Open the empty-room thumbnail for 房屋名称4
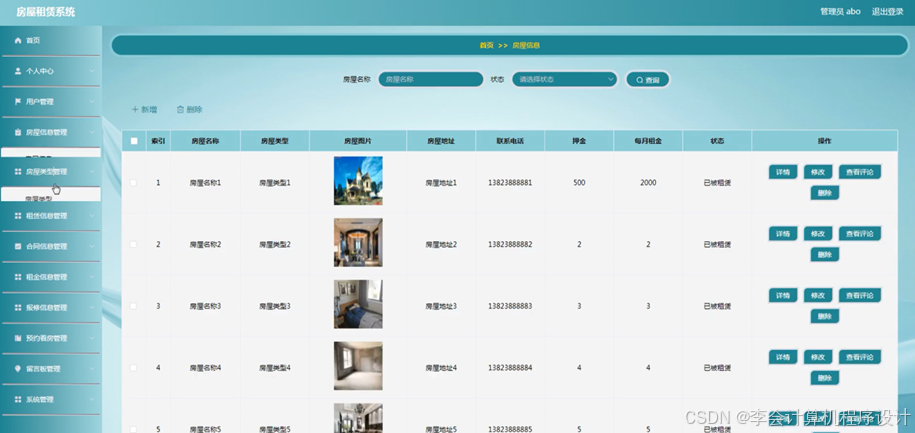Viewport: 915px width, 433px height. tap(358, 366)
